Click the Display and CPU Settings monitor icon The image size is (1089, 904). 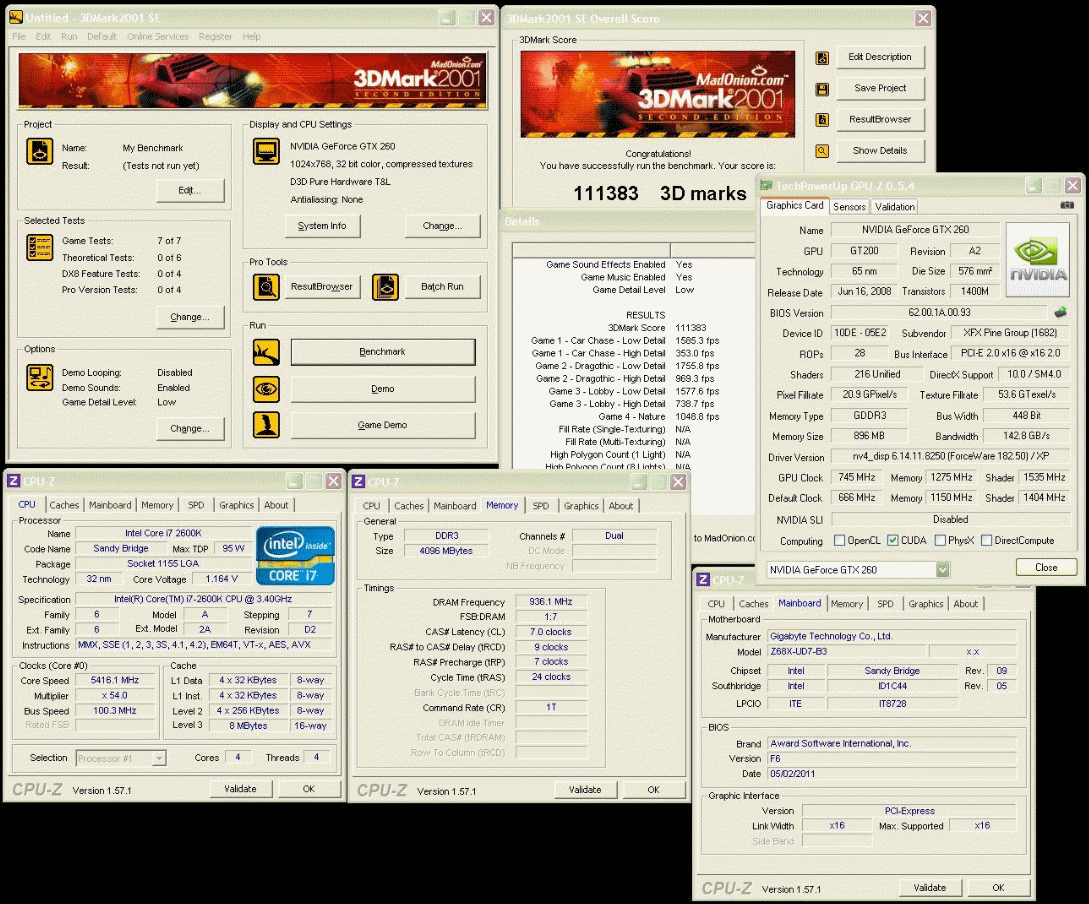pyautogui.click(x=266, y=151)
